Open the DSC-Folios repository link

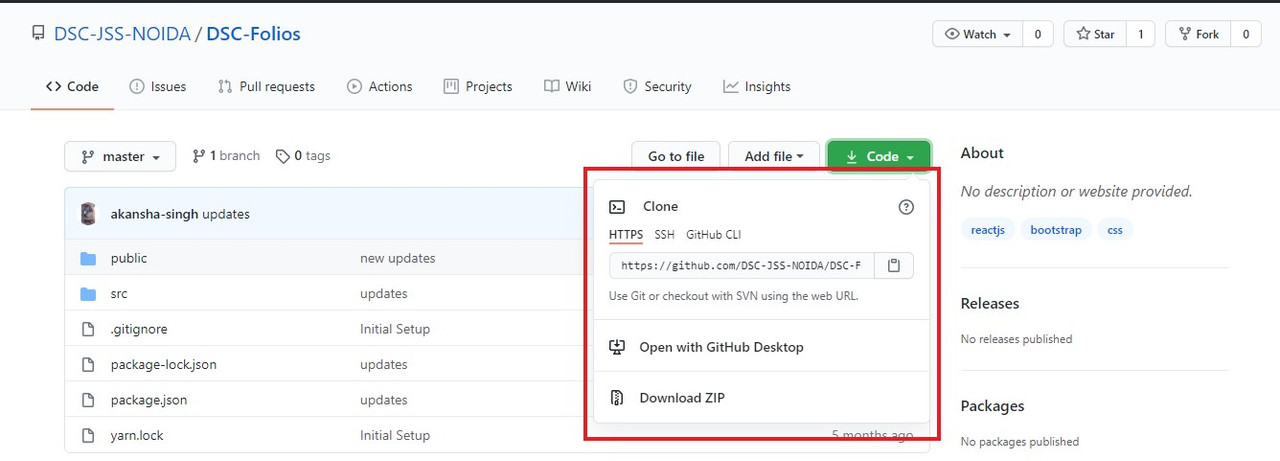pos(253,34)
